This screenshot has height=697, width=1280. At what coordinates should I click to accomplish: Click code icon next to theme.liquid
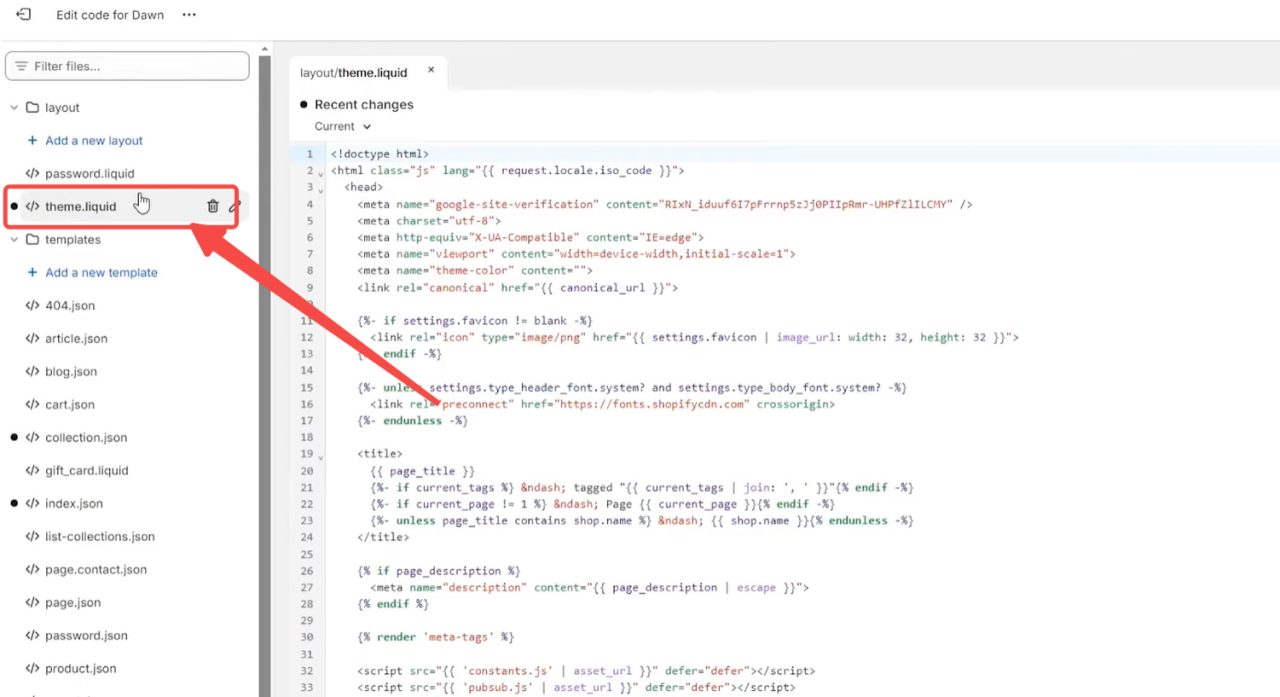coord(32,206)
